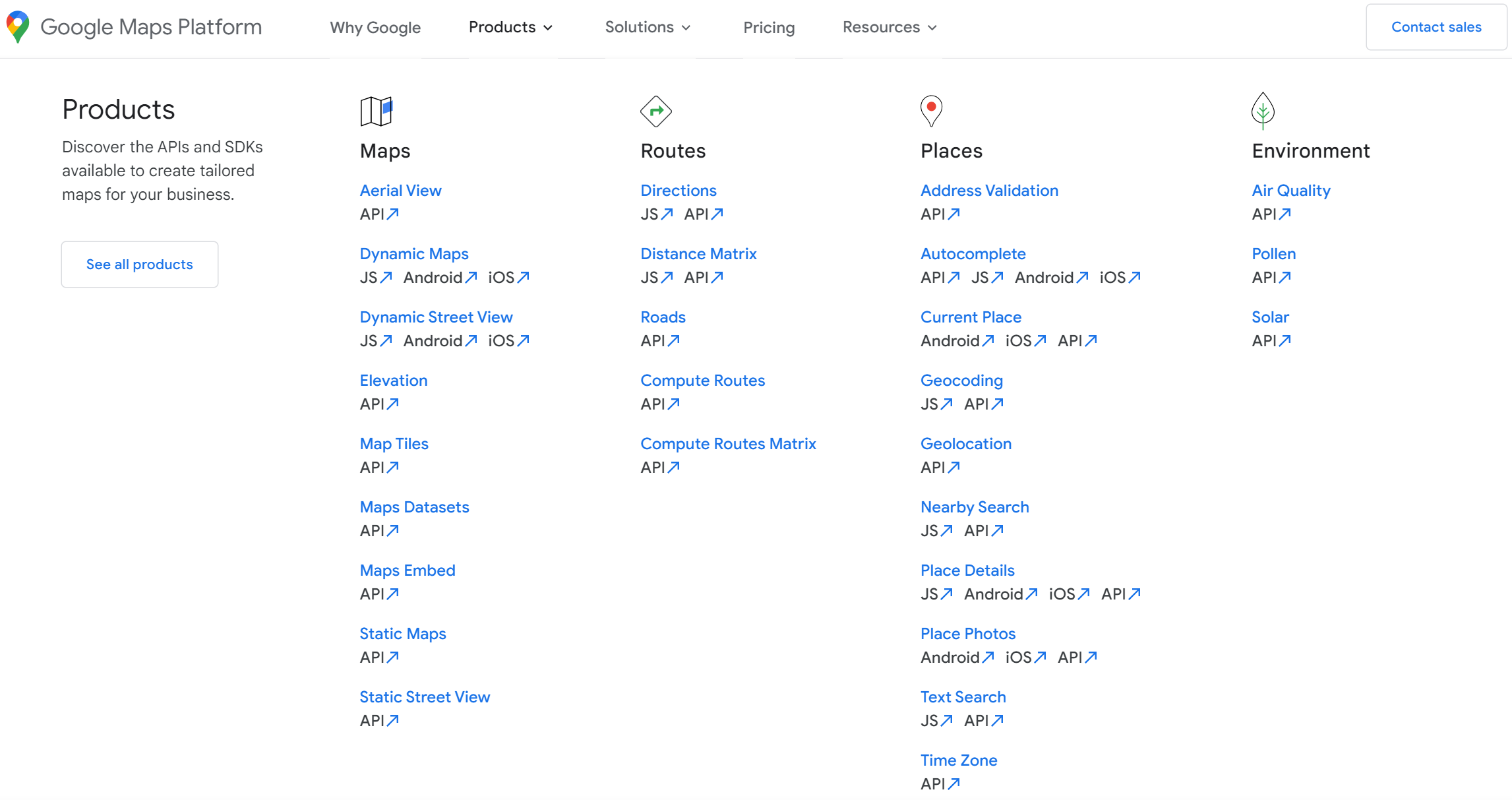Open the Dynamic Maps product link
The image size is (1512, 800).
414,254
